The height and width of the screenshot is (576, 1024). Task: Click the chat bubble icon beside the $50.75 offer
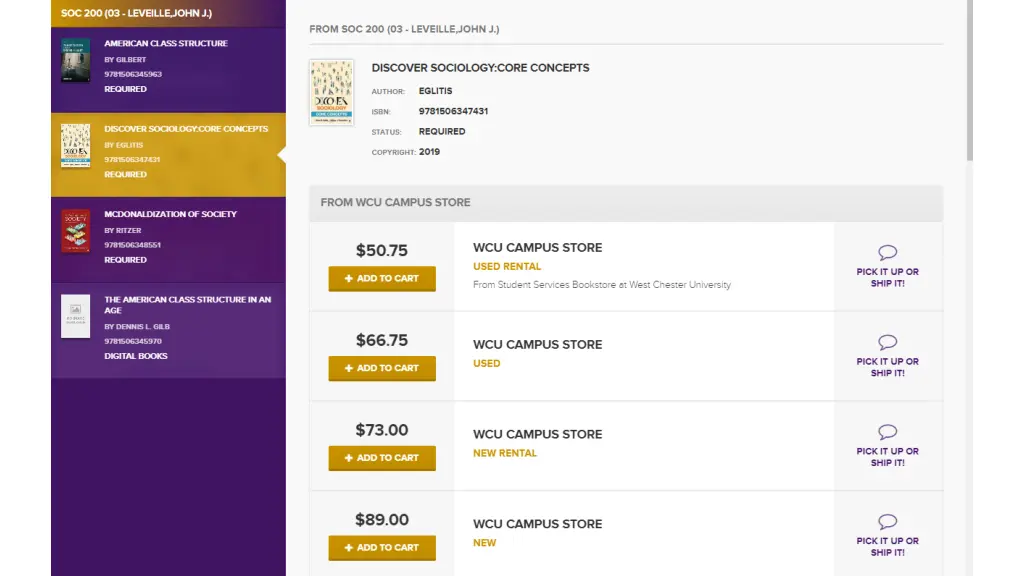click(x=887, y=253)
